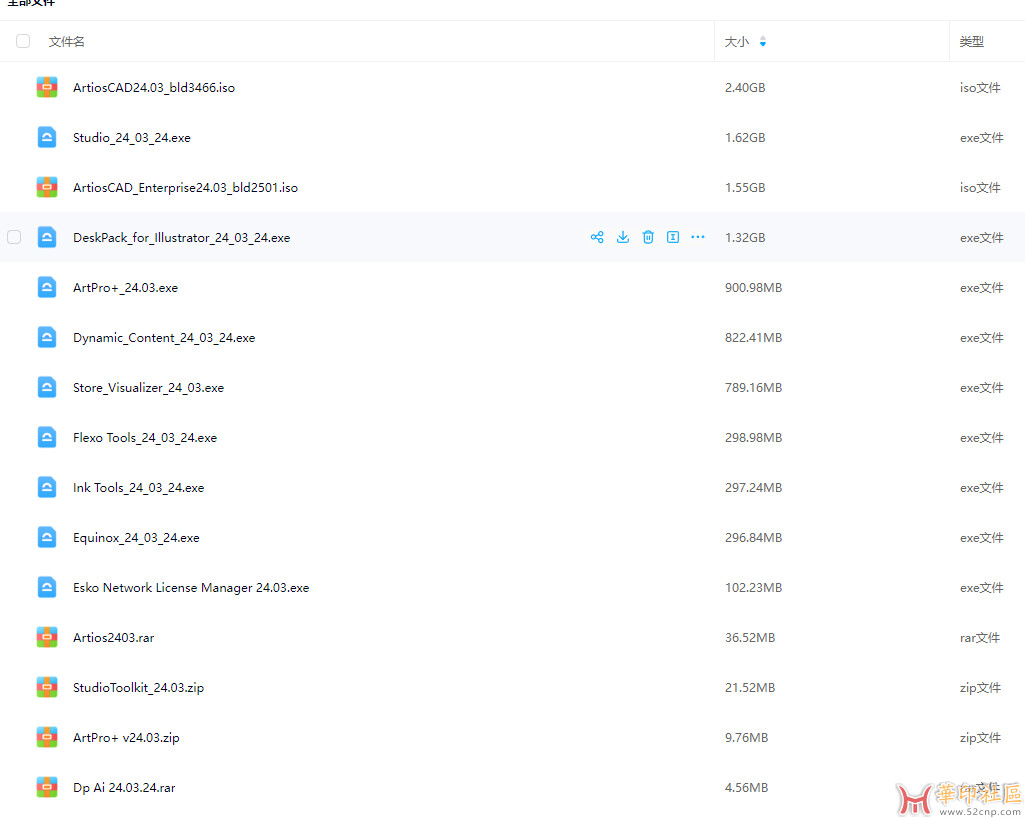The height and width of the screenshot is (819, 1025).
Task: Click the 36.52MB size value
Action: pyautogui.click(x=750, y=637)
